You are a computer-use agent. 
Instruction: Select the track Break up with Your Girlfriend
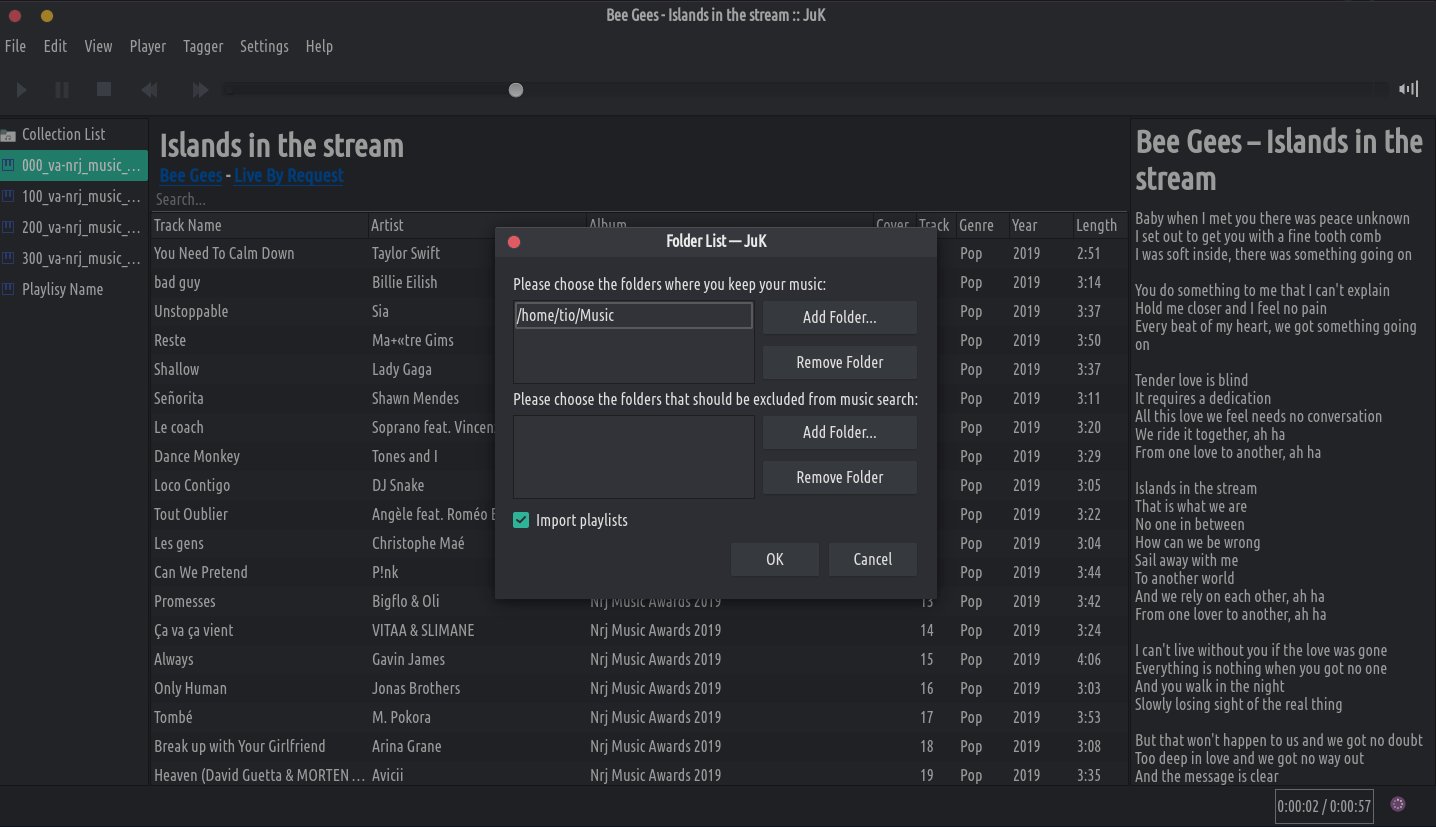click(x=240, y=746)
